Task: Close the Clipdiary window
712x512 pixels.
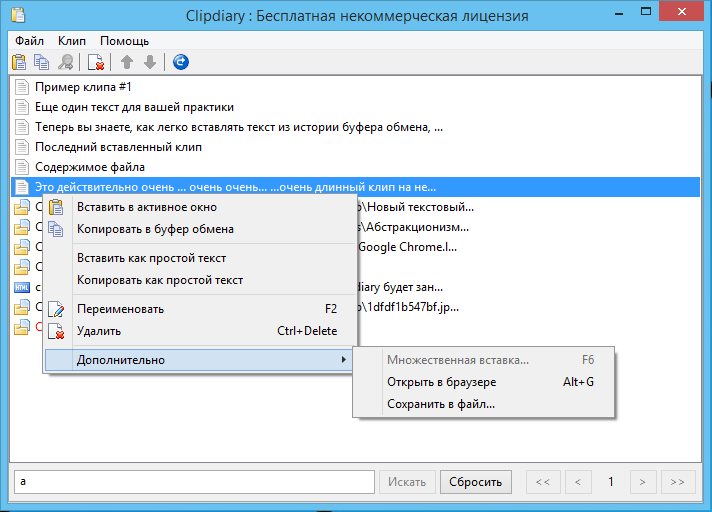Action: pos(682,12)
